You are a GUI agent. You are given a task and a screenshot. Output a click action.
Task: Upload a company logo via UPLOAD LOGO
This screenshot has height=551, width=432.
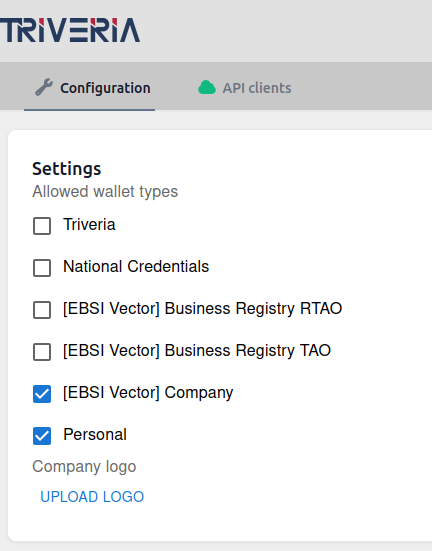(92, 497)
